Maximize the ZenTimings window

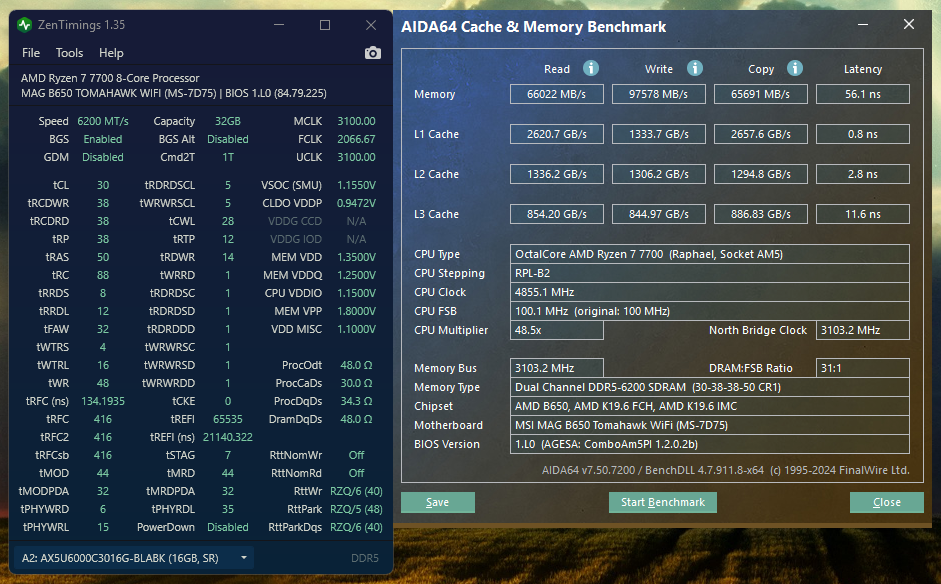point(325,25)
